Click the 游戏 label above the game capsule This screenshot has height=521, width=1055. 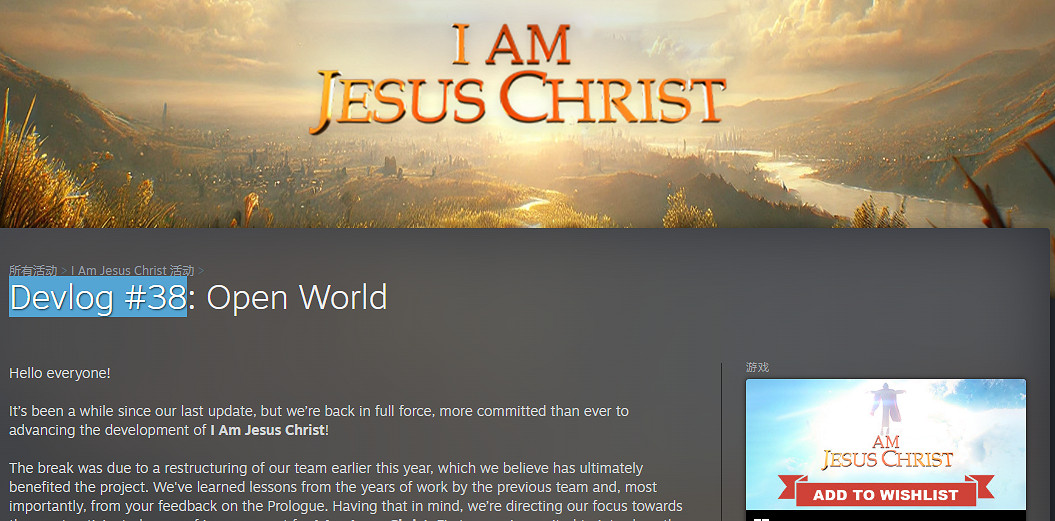tap(757, 367)
